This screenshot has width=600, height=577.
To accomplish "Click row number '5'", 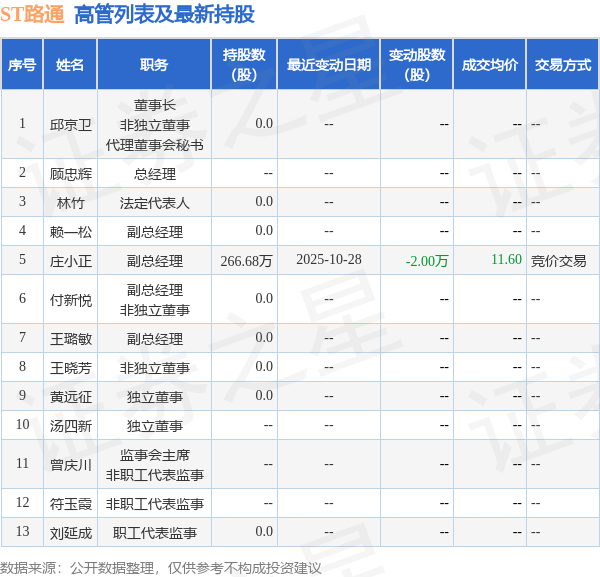I will [x=23, y=259].
